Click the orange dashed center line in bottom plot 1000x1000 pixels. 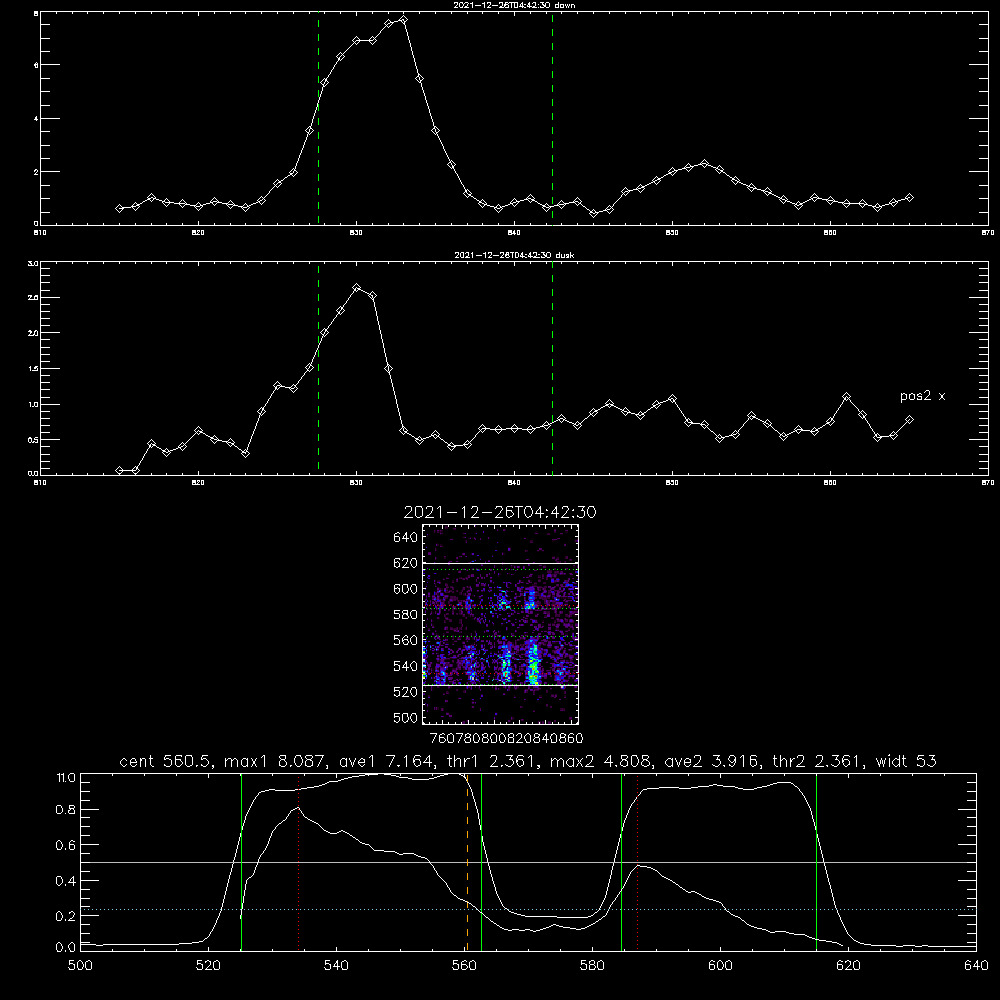(467, 862)
